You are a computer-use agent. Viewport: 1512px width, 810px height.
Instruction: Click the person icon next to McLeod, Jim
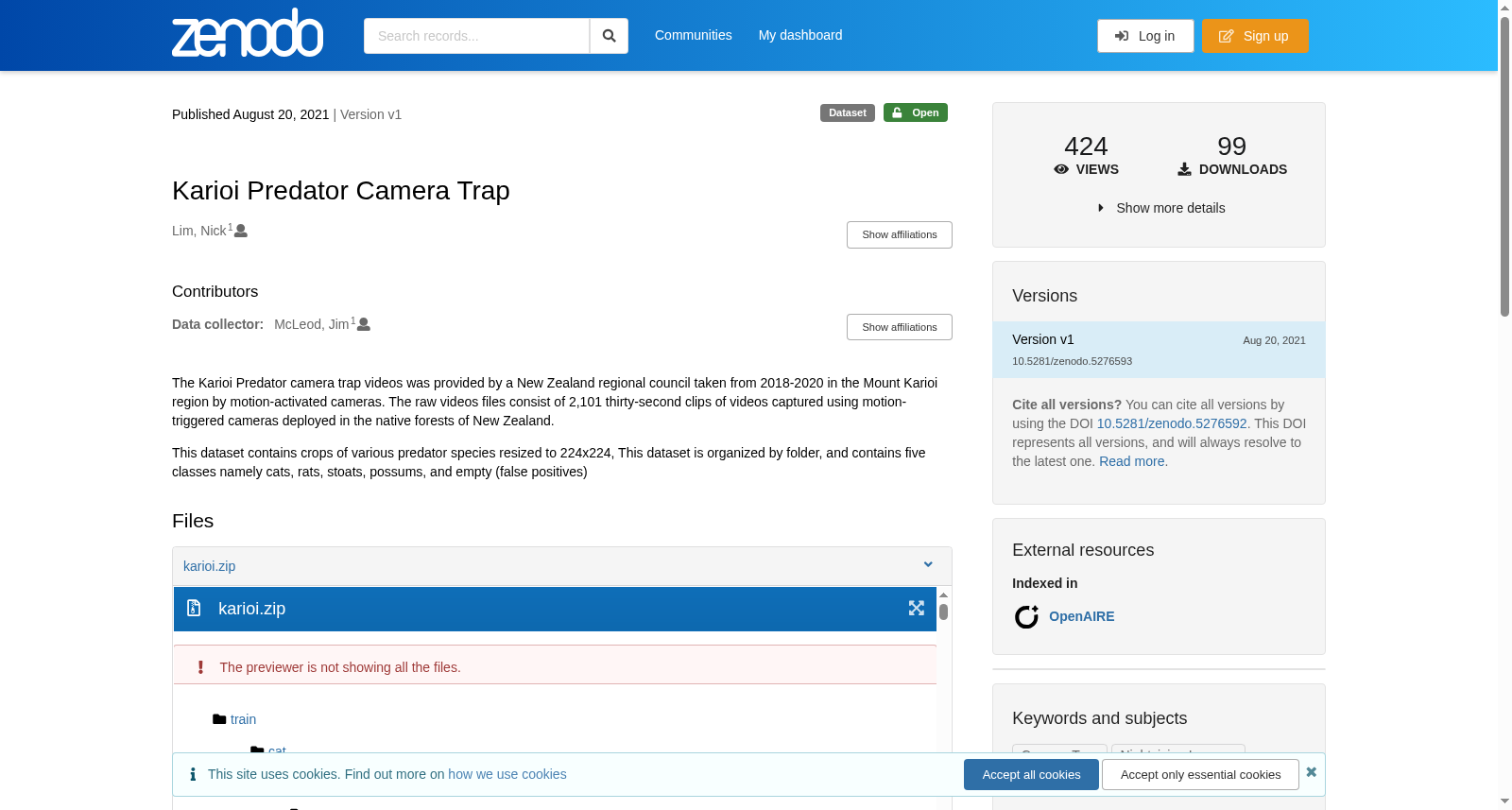tap(364, 324)
